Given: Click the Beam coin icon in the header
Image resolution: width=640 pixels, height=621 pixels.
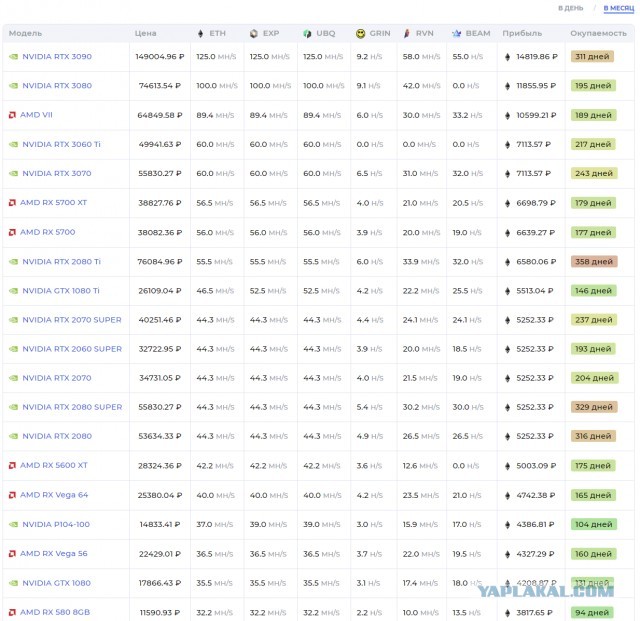Looking at the screenshot, I should [457, 33].
